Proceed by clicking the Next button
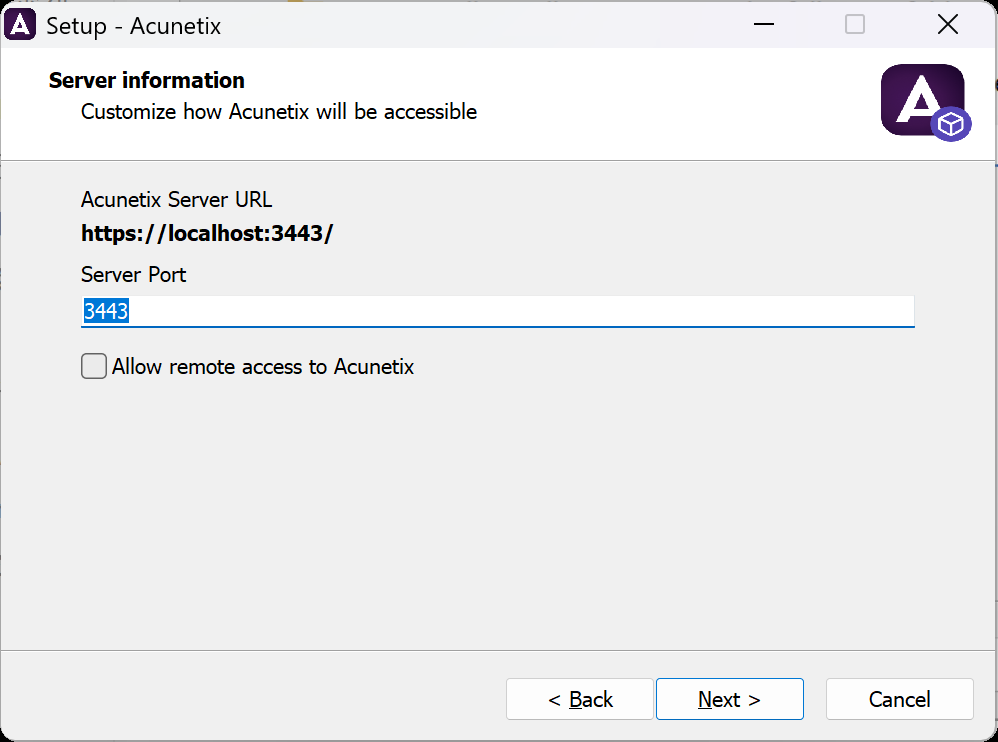The width and height of the screenshot is (998, 742). tap(729, 698)
